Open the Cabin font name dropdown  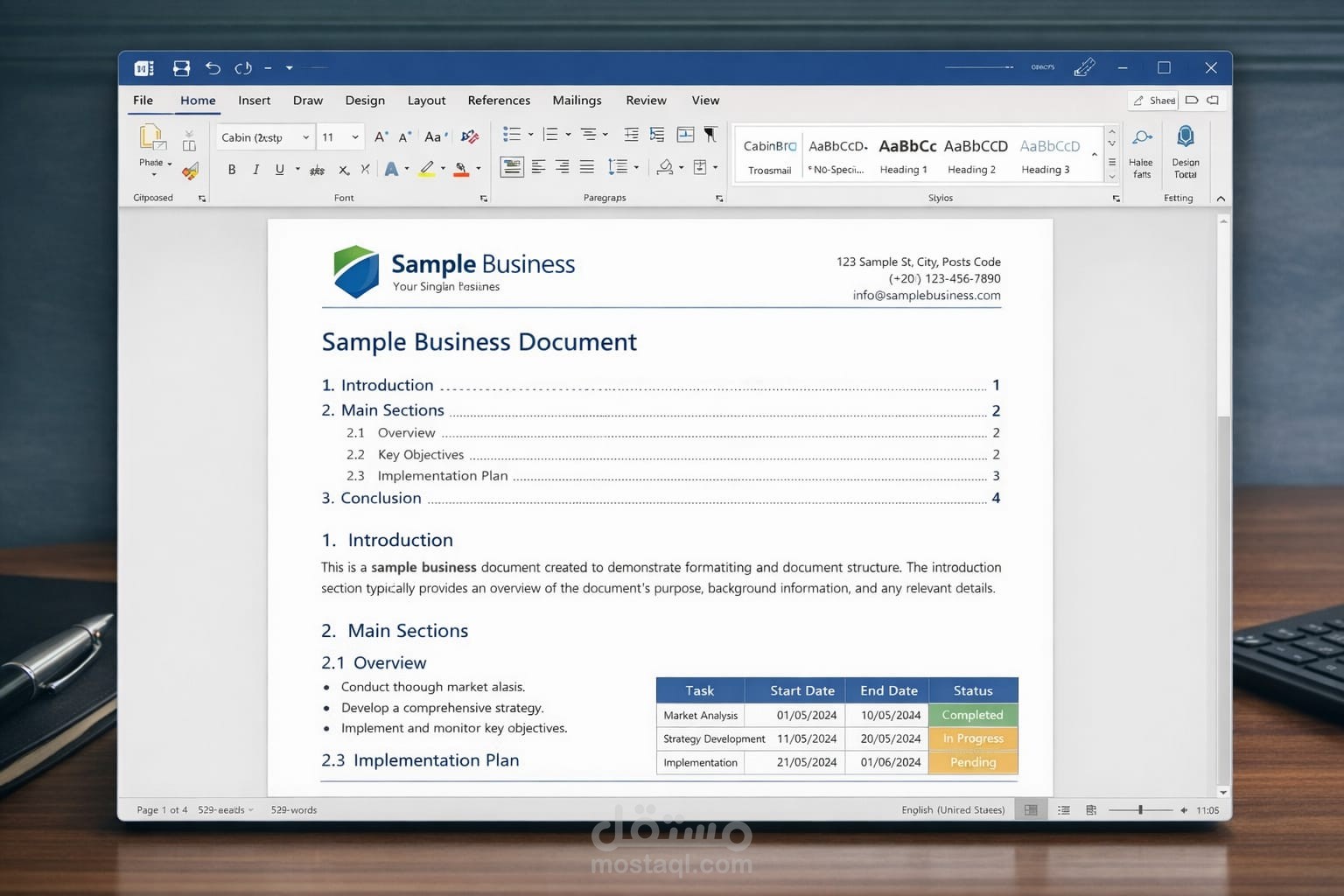305,137
